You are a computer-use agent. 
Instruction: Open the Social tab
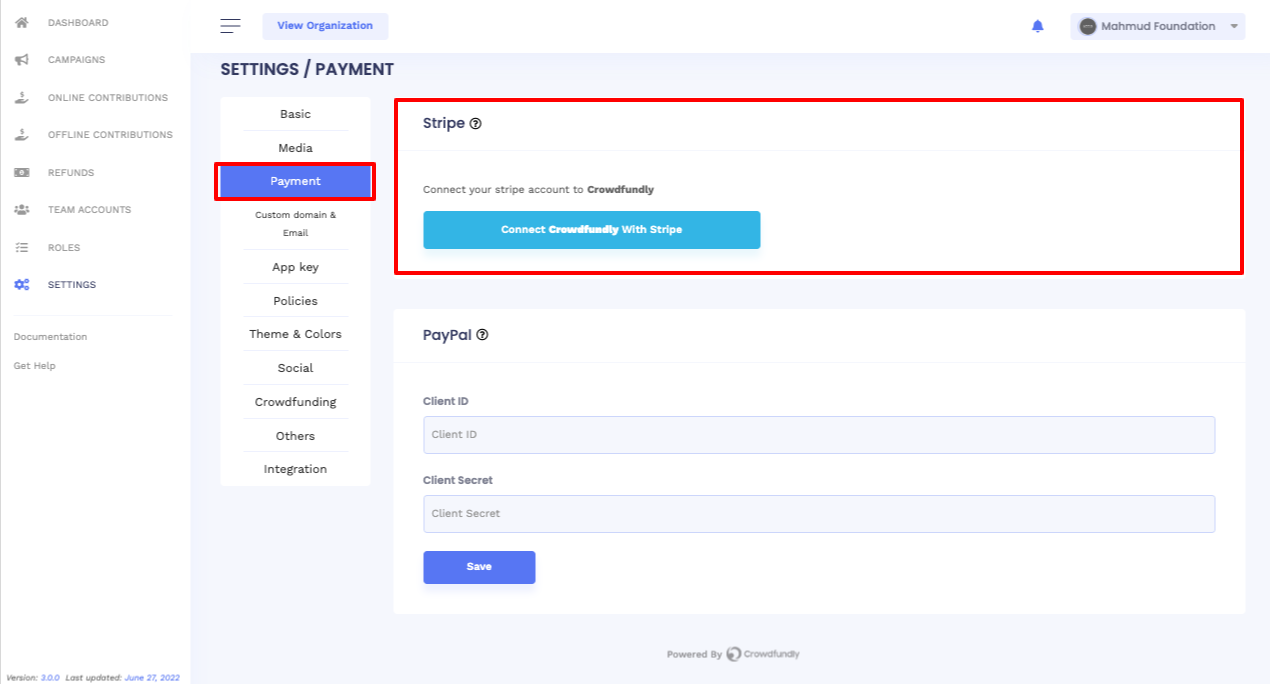coord(295,368)
